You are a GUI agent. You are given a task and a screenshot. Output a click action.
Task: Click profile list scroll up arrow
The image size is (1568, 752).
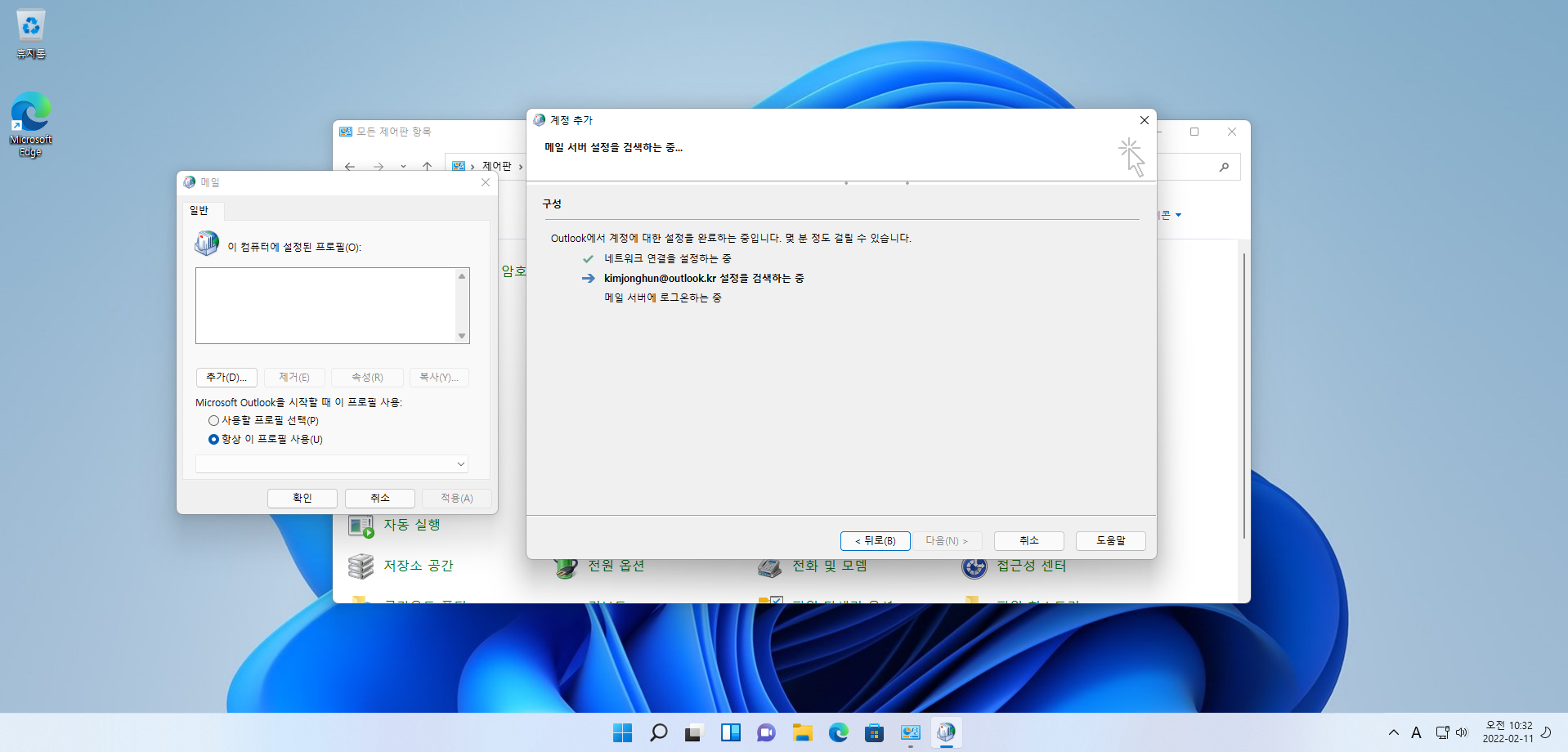[x=462, y=276]
